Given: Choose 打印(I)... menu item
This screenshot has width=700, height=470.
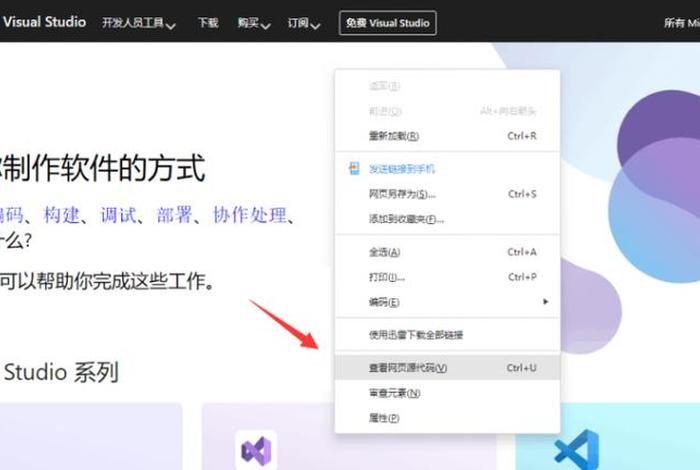Looking at the screenshot, I should tap(447, 277).
